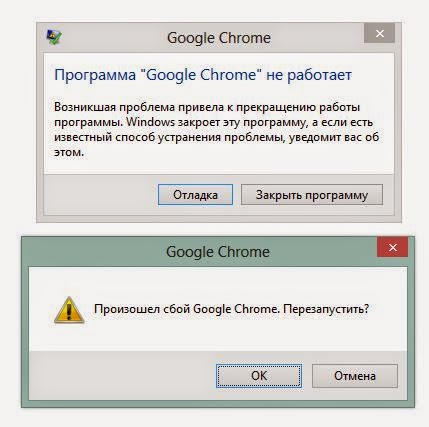This screenshot has height=427, width=429.
Task: Click the line containing известный способ устранения проблемы
Action: click(x=216, y=137)
